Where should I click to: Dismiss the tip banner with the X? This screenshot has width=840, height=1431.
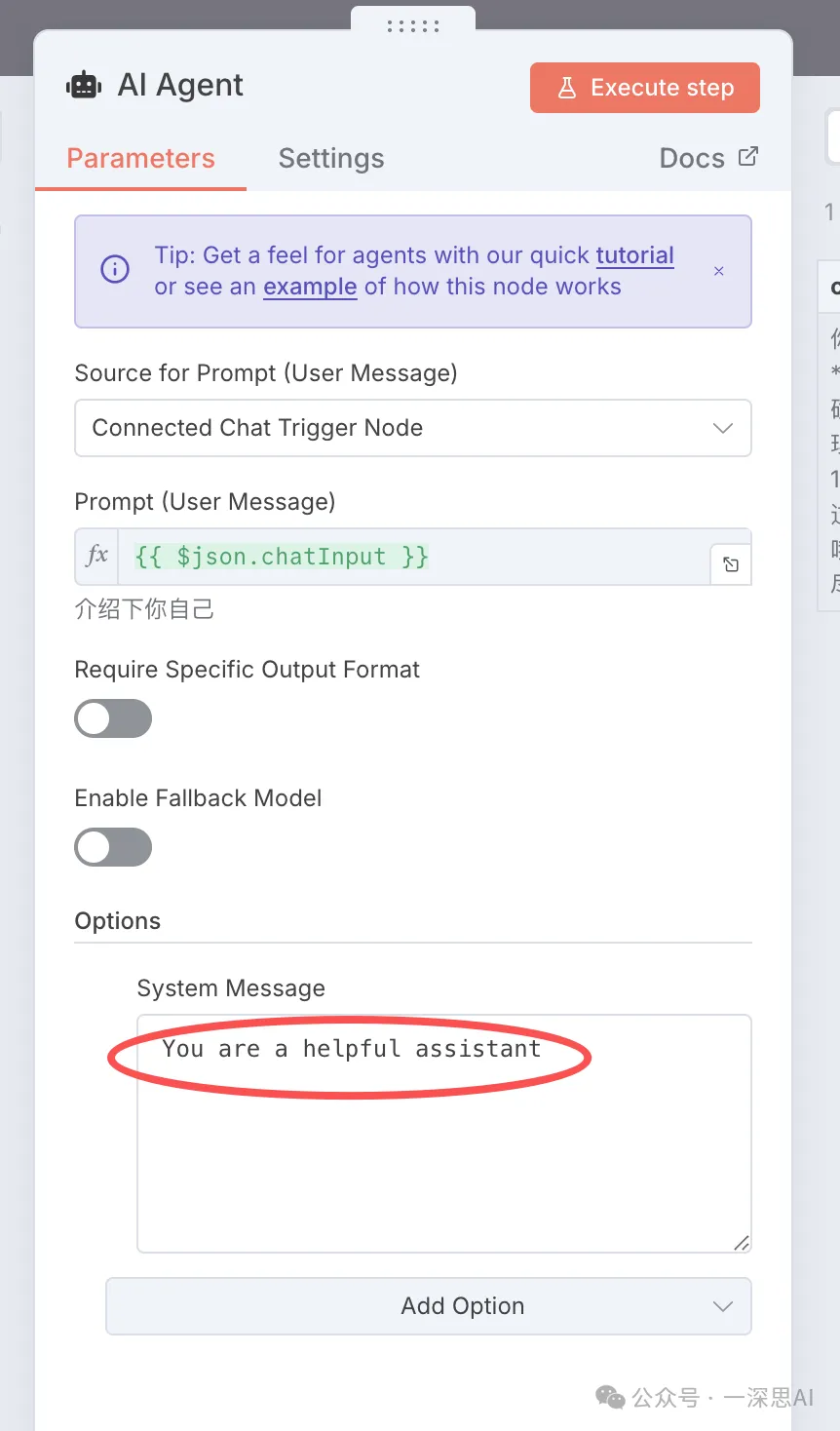719,271
